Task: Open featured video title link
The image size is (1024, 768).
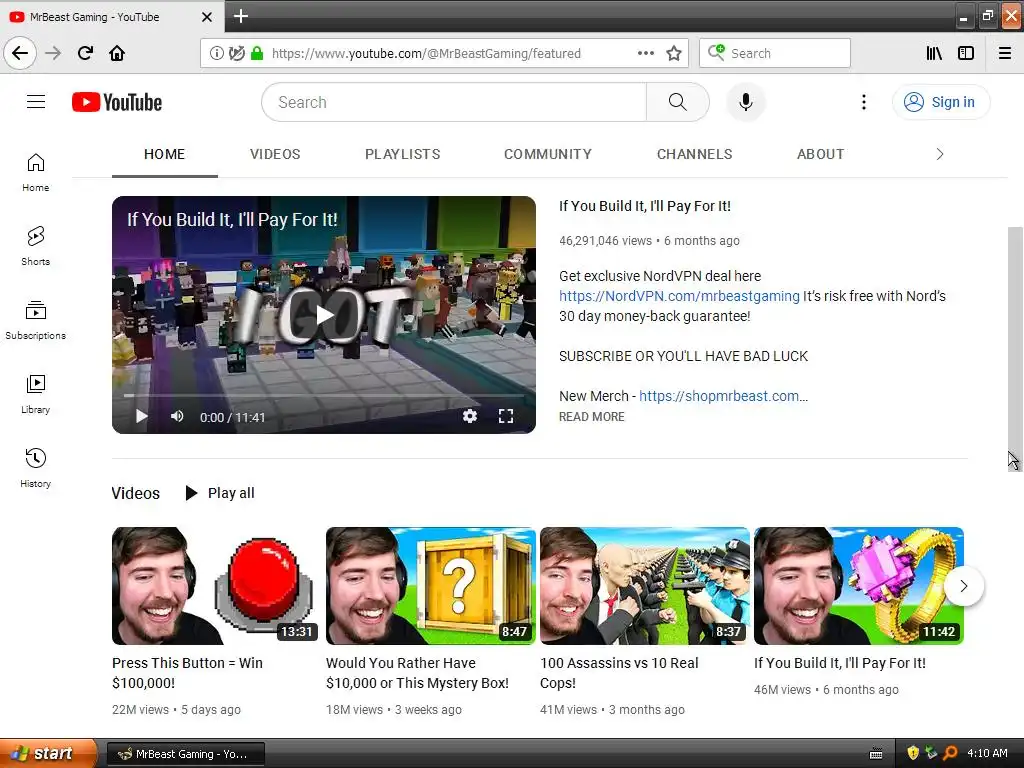Action: coord(645,206)
